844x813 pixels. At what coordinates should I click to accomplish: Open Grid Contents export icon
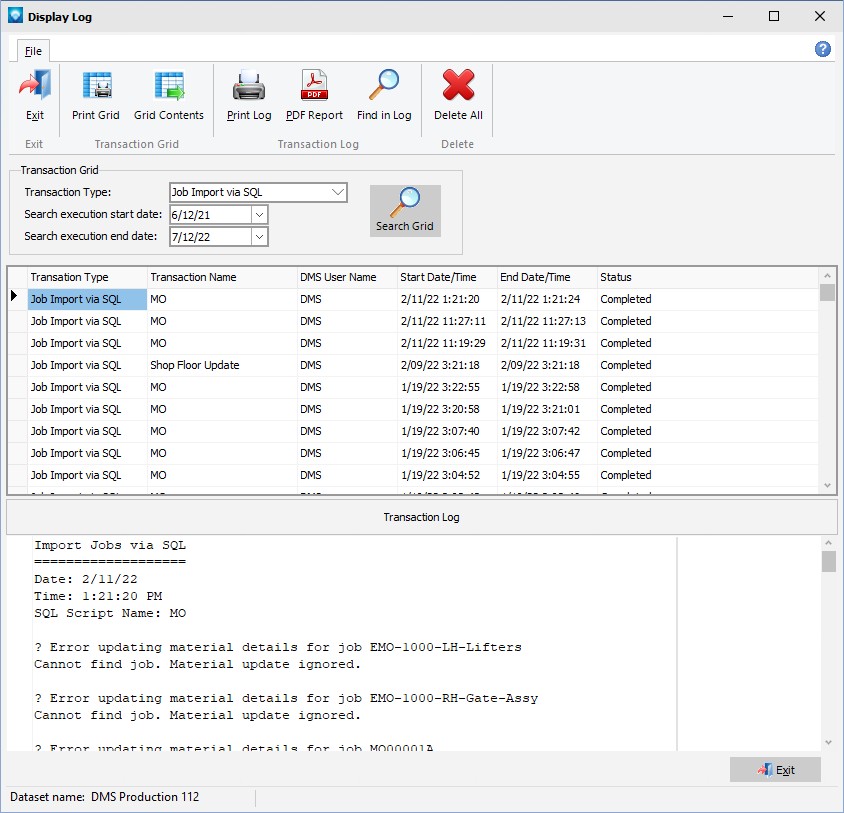click(x=169, y=86)
